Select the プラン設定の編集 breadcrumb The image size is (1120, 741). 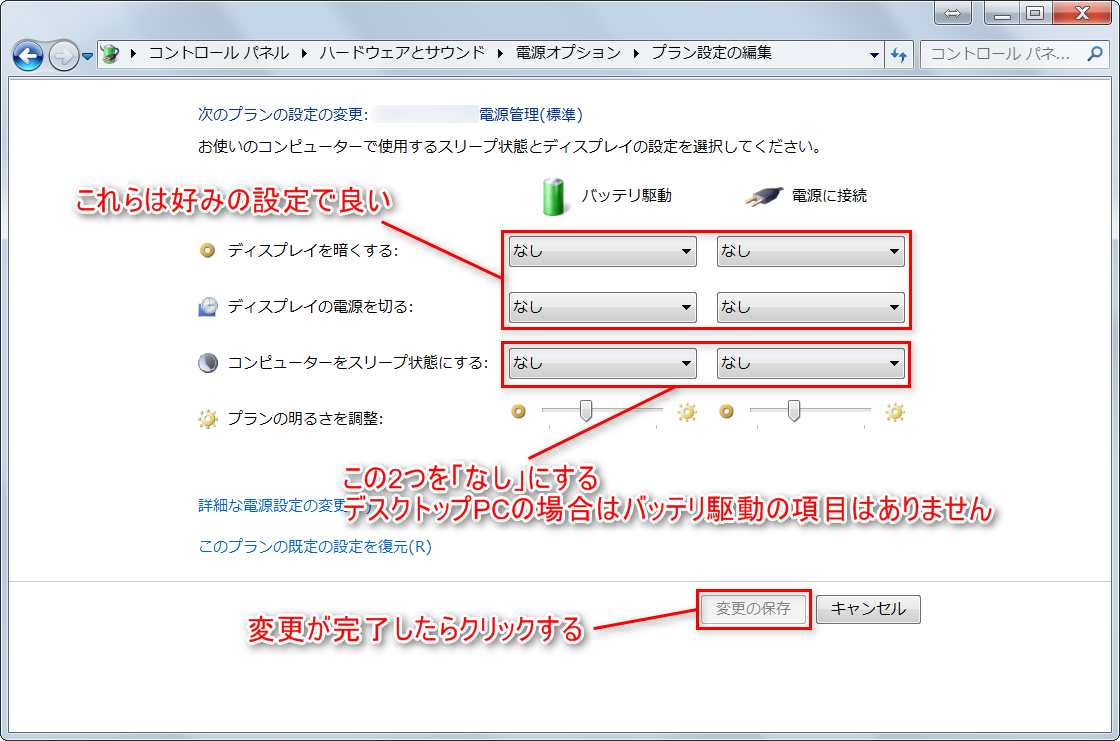point(711,53)
